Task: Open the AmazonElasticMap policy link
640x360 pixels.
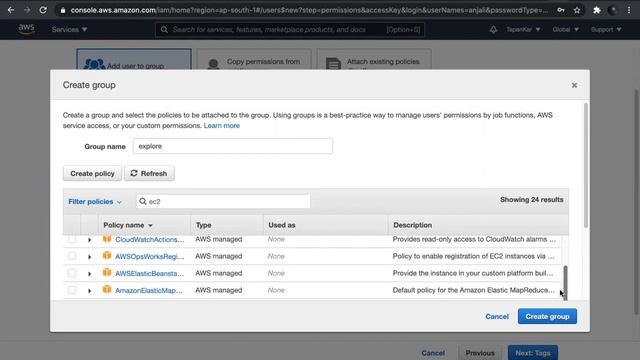Action: [x=149, y=291]
